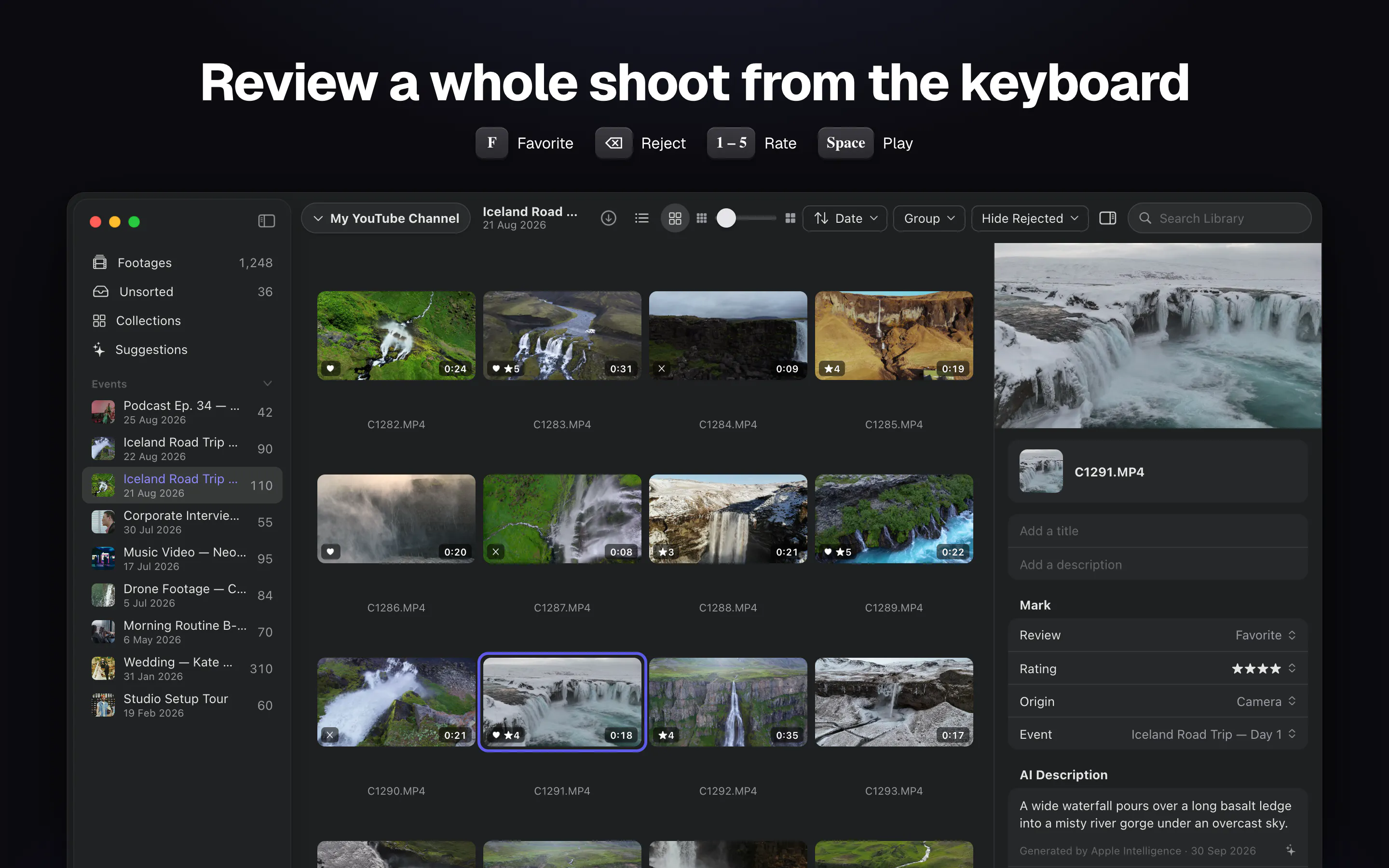Click the heart and 4-star badge on C1291.MP4

tap(505, 735)
